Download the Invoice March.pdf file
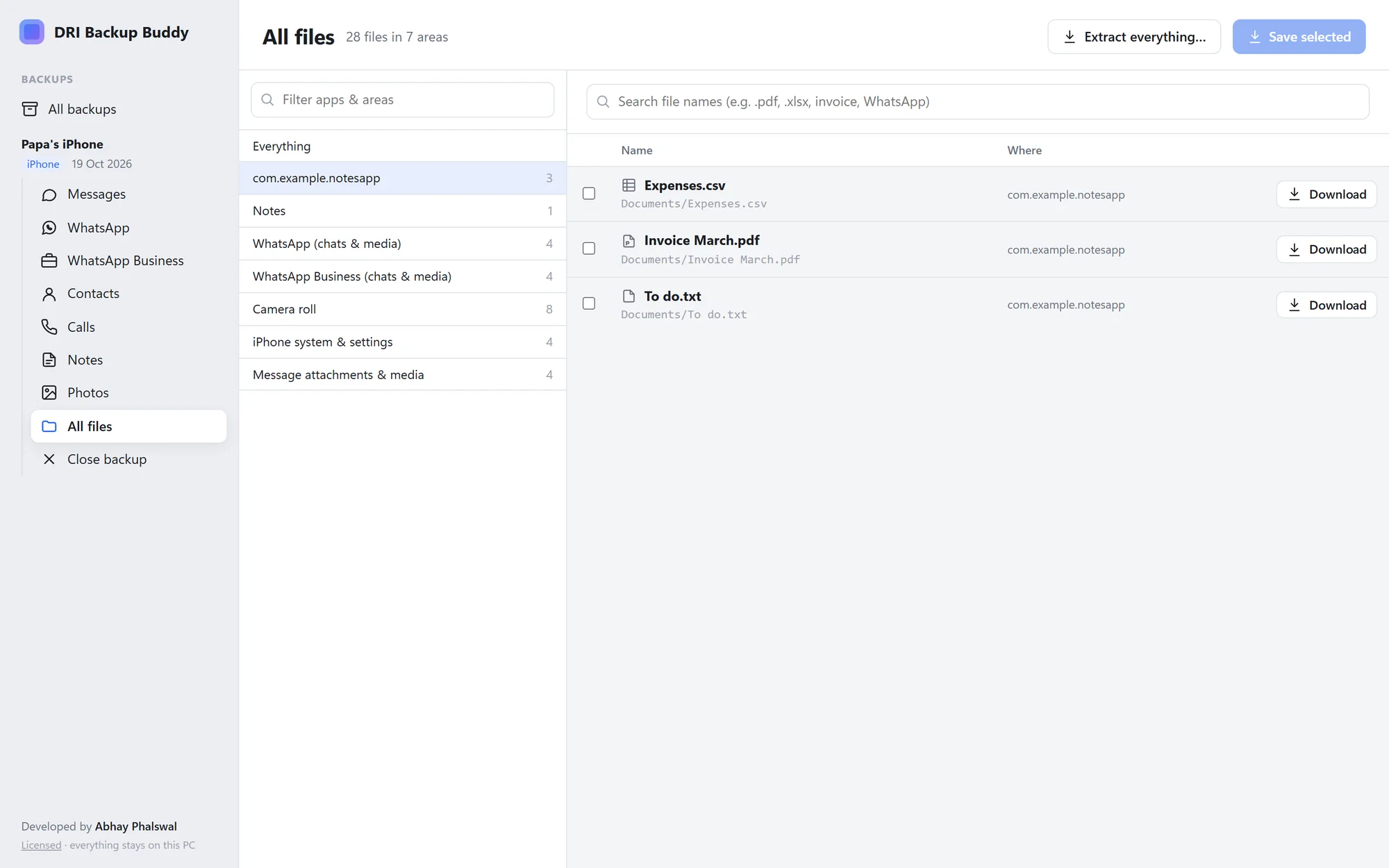The image size is (1389, 868). point(1326,249)
